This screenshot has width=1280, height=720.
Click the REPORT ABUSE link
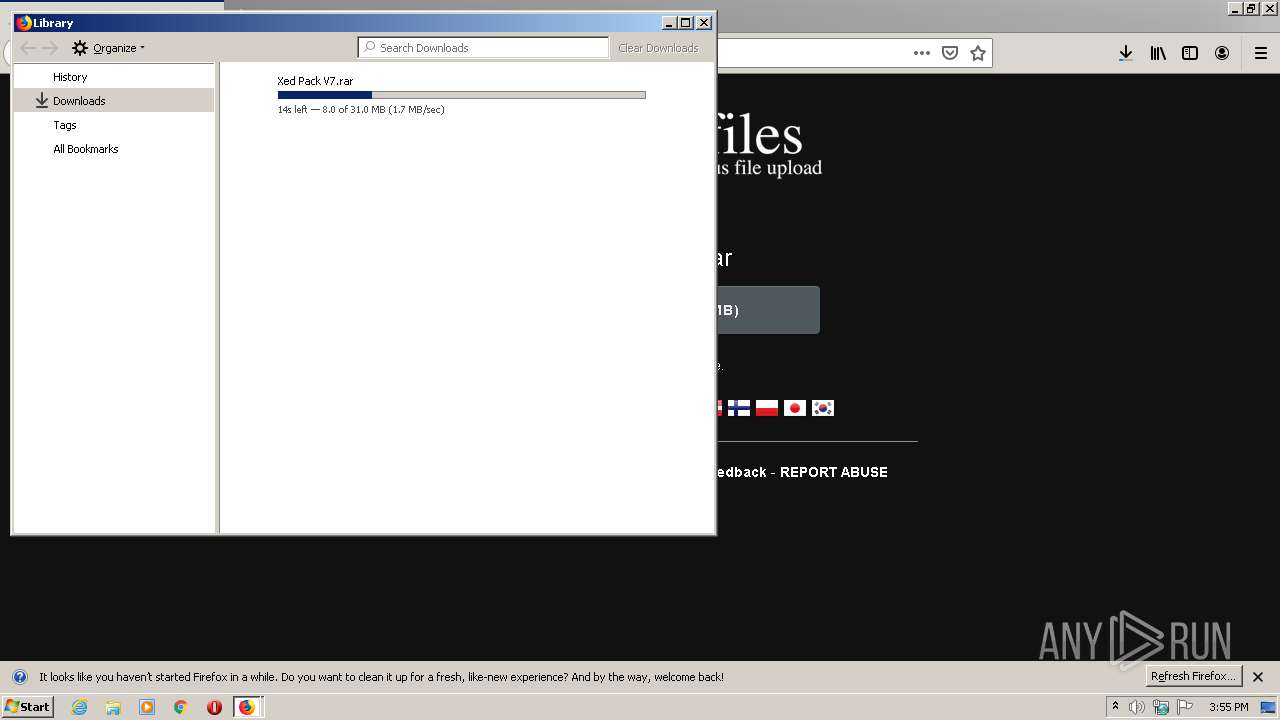[x=834, y=472]
